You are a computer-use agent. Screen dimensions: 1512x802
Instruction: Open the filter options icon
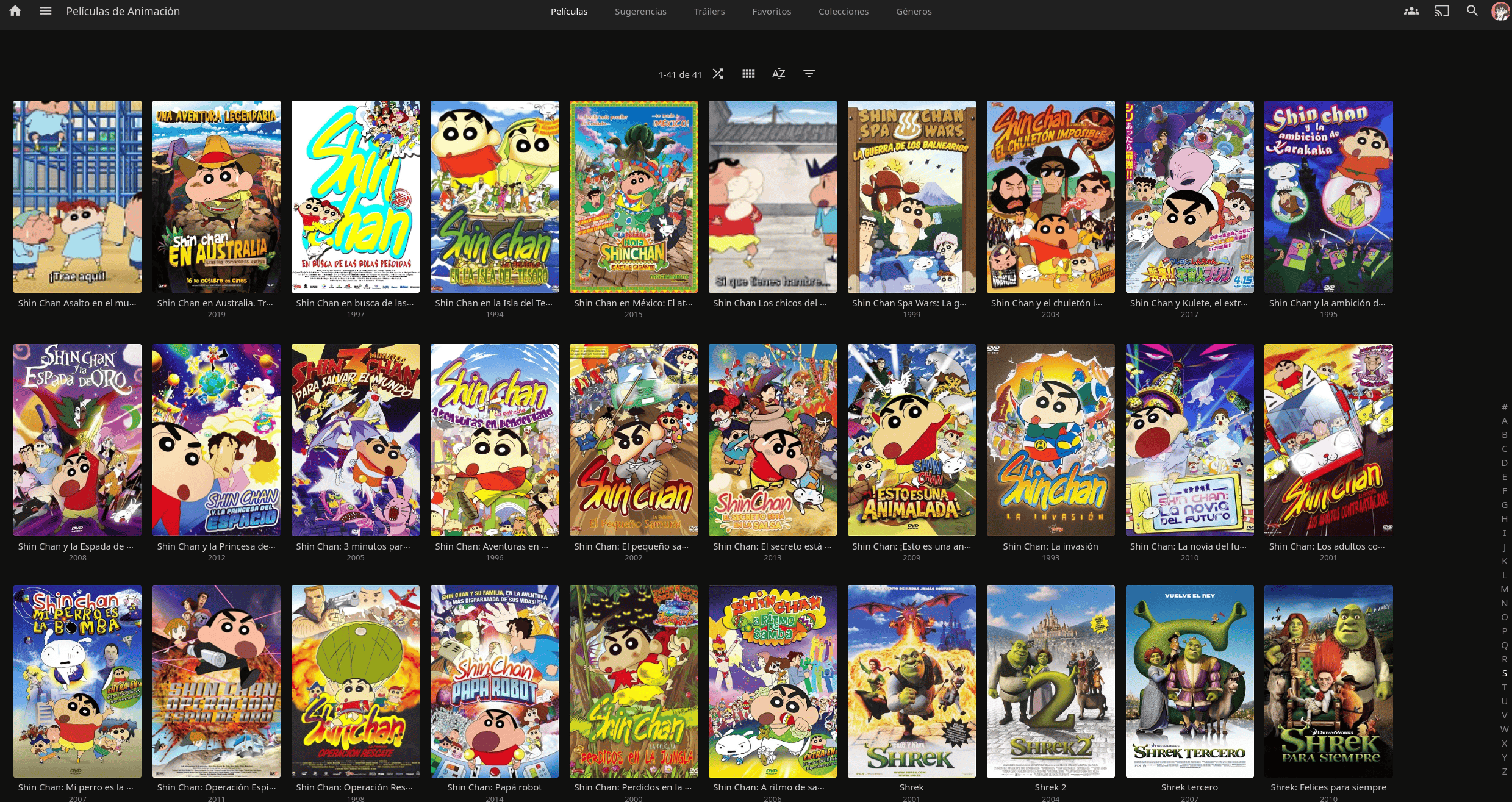[809, 74]
